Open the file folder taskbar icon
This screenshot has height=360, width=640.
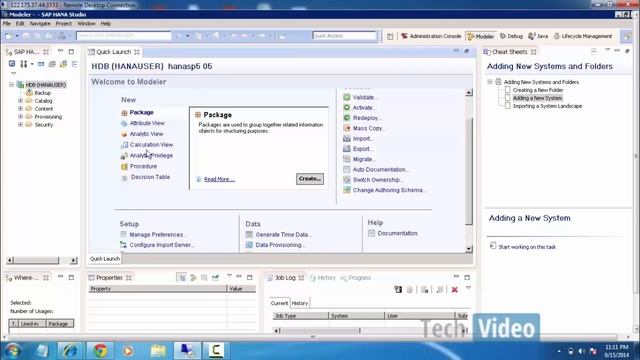[158, 350]
